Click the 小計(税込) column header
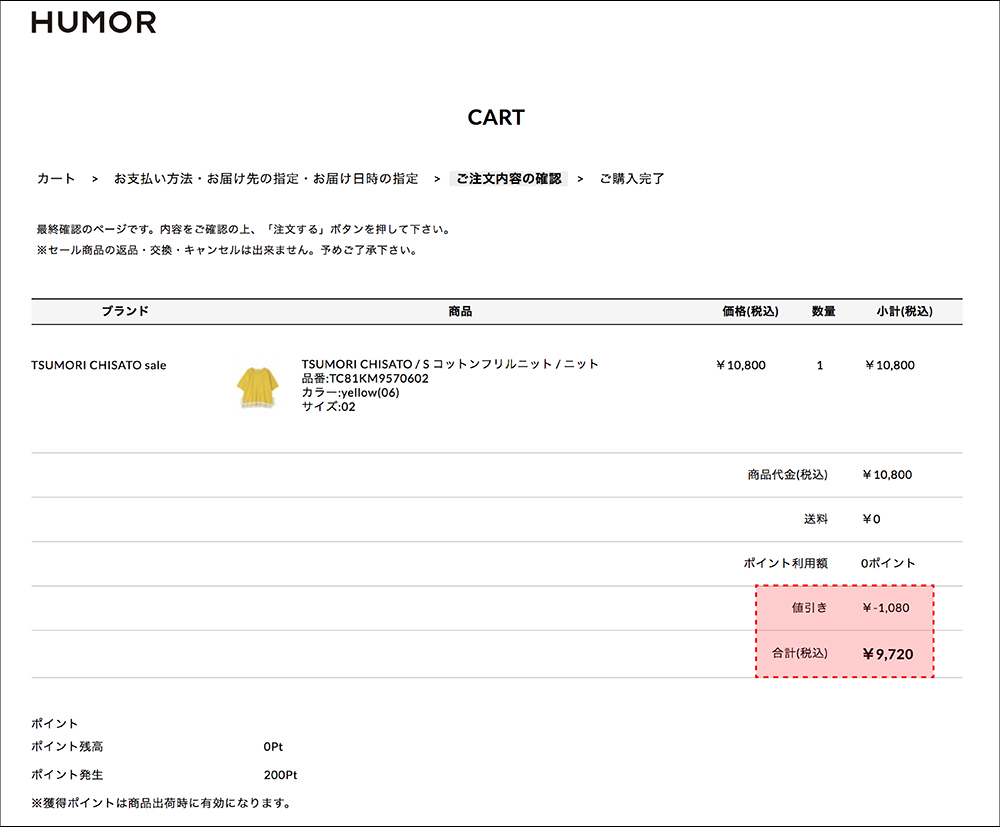Viewport: 1000px width, 829px height. pos(904,311)
